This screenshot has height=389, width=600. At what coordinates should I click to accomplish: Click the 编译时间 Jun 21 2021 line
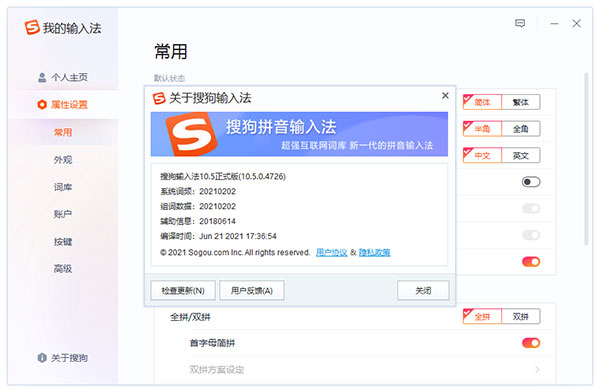coord(218,236)
